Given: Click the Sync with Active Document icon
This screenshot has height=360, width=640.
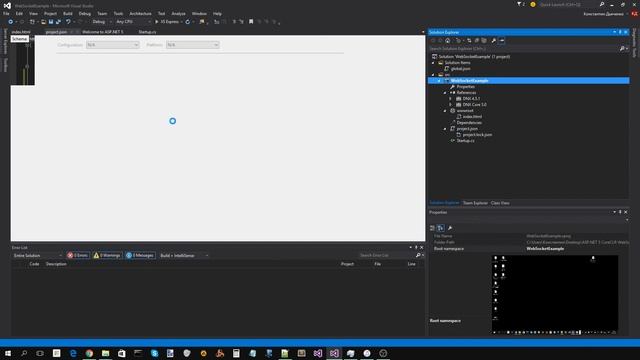Looking at the screenshot, I should click(469, 40).
